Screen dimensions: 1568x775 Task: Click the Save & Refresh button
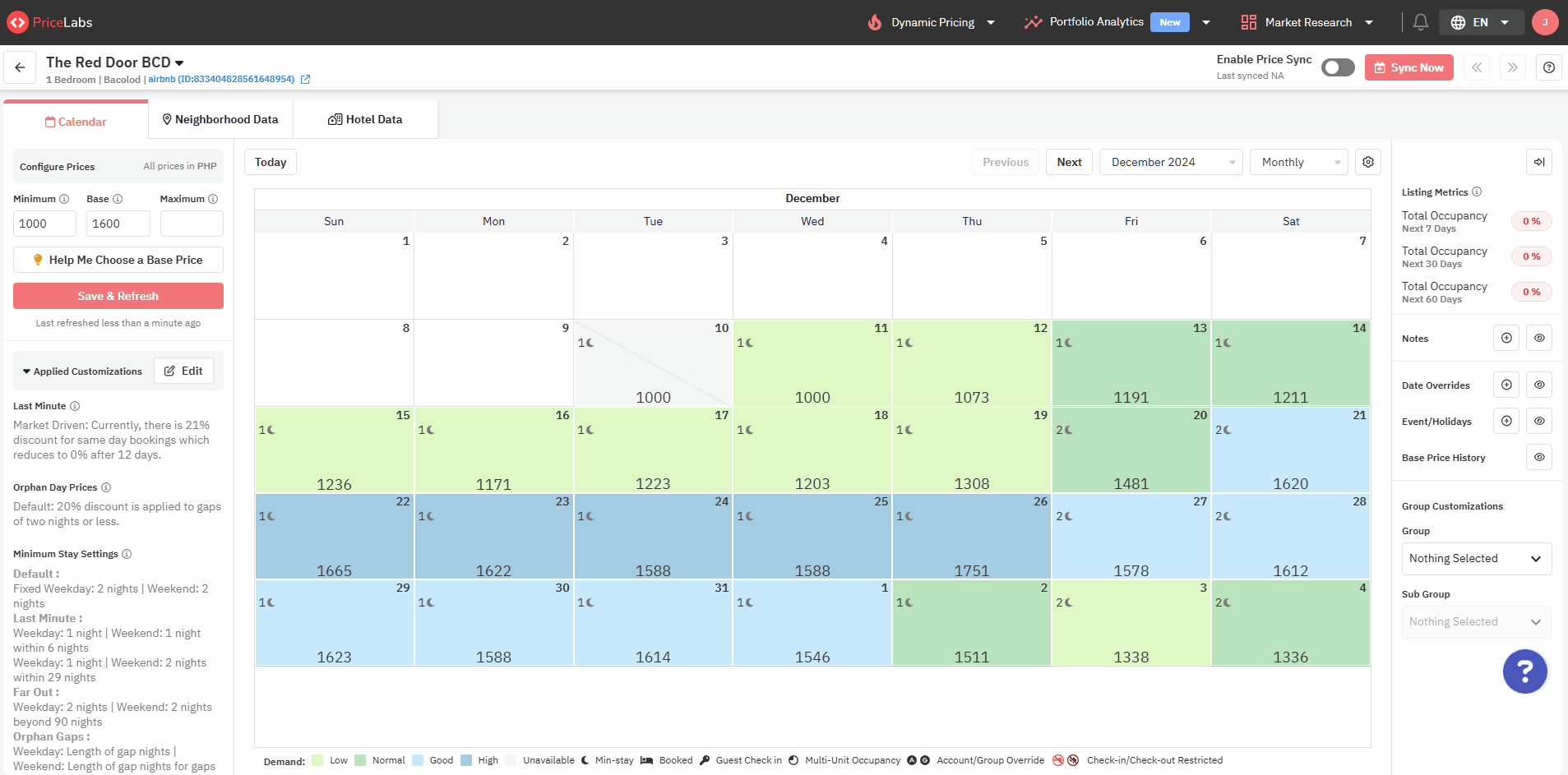click(x=118, y=296)
